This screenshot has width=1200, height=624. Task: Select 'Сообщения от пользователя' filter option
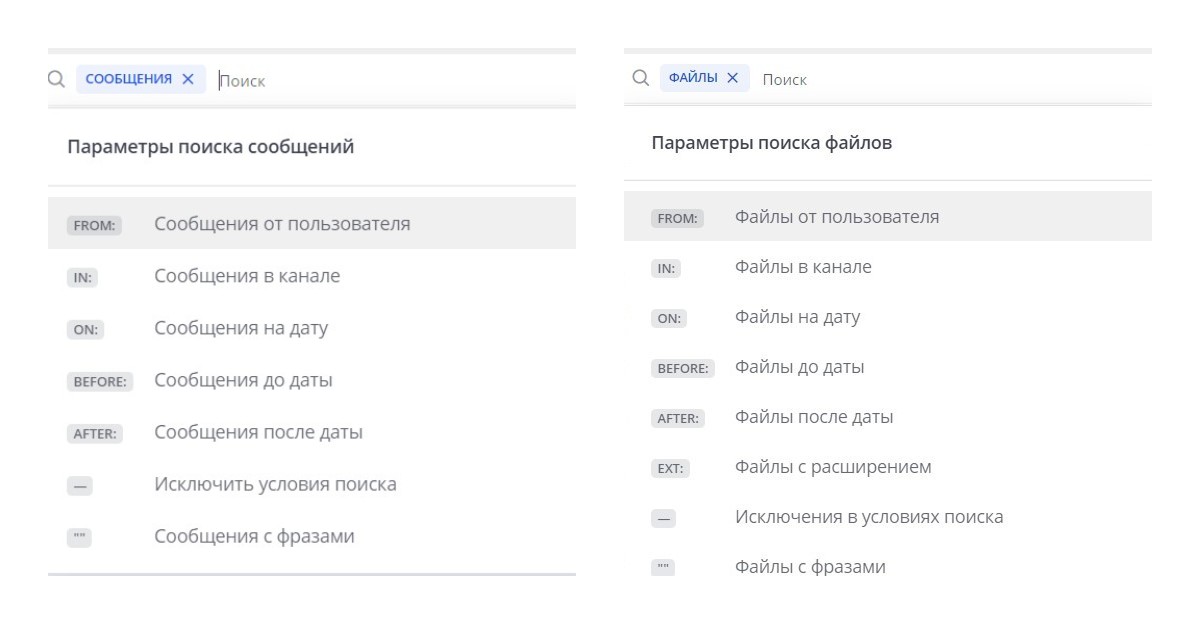pyautogui.click(x=282, y=223)
